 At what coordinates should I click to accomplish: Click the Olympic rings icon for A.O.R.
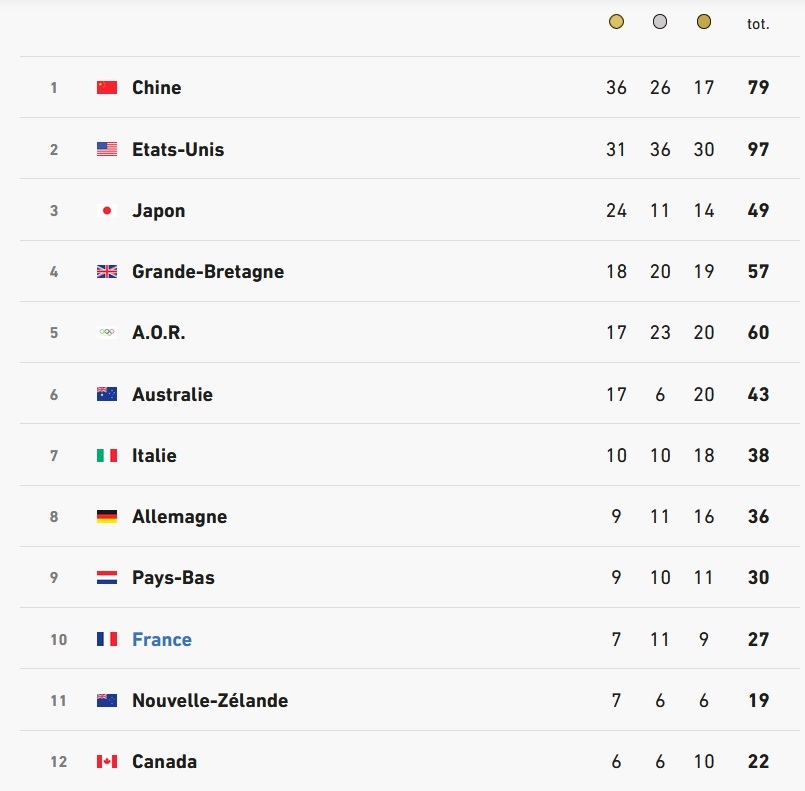107,332
